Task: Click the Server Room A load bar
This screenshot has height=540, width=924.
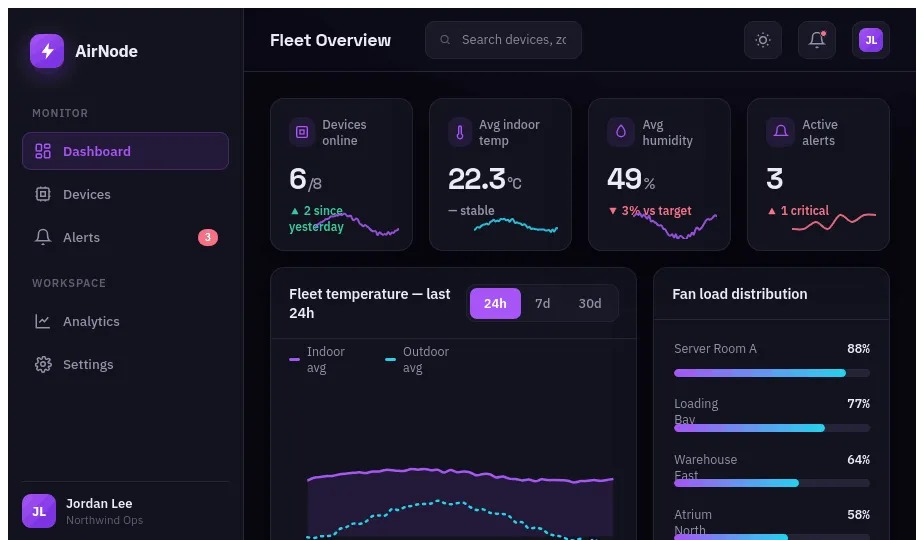Action: [771, 373]
